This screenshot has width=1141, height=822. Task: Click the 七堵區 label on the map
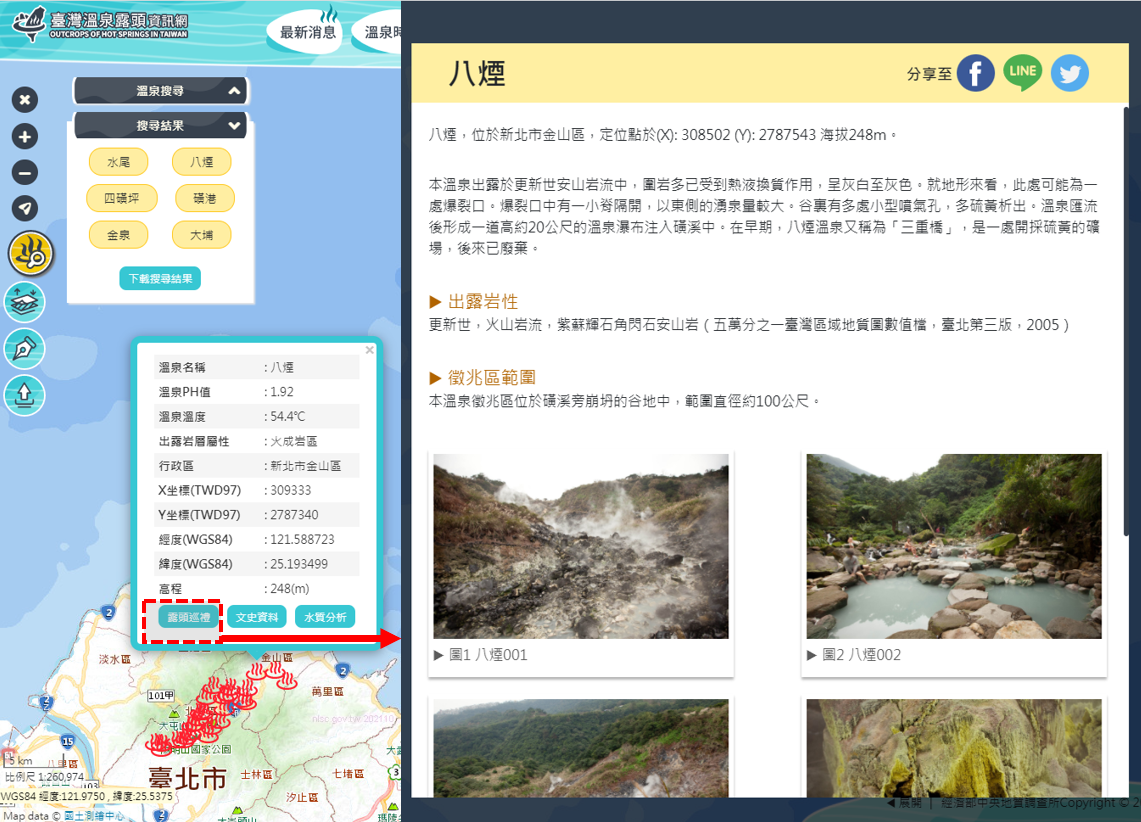coord(348,773)
